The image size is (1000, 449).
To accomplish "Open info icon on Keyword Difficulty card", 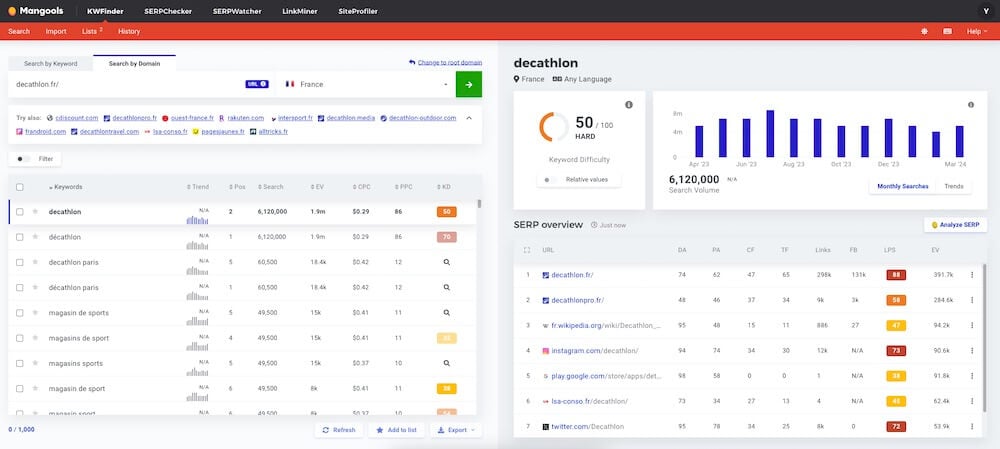I will coord(629,105).
